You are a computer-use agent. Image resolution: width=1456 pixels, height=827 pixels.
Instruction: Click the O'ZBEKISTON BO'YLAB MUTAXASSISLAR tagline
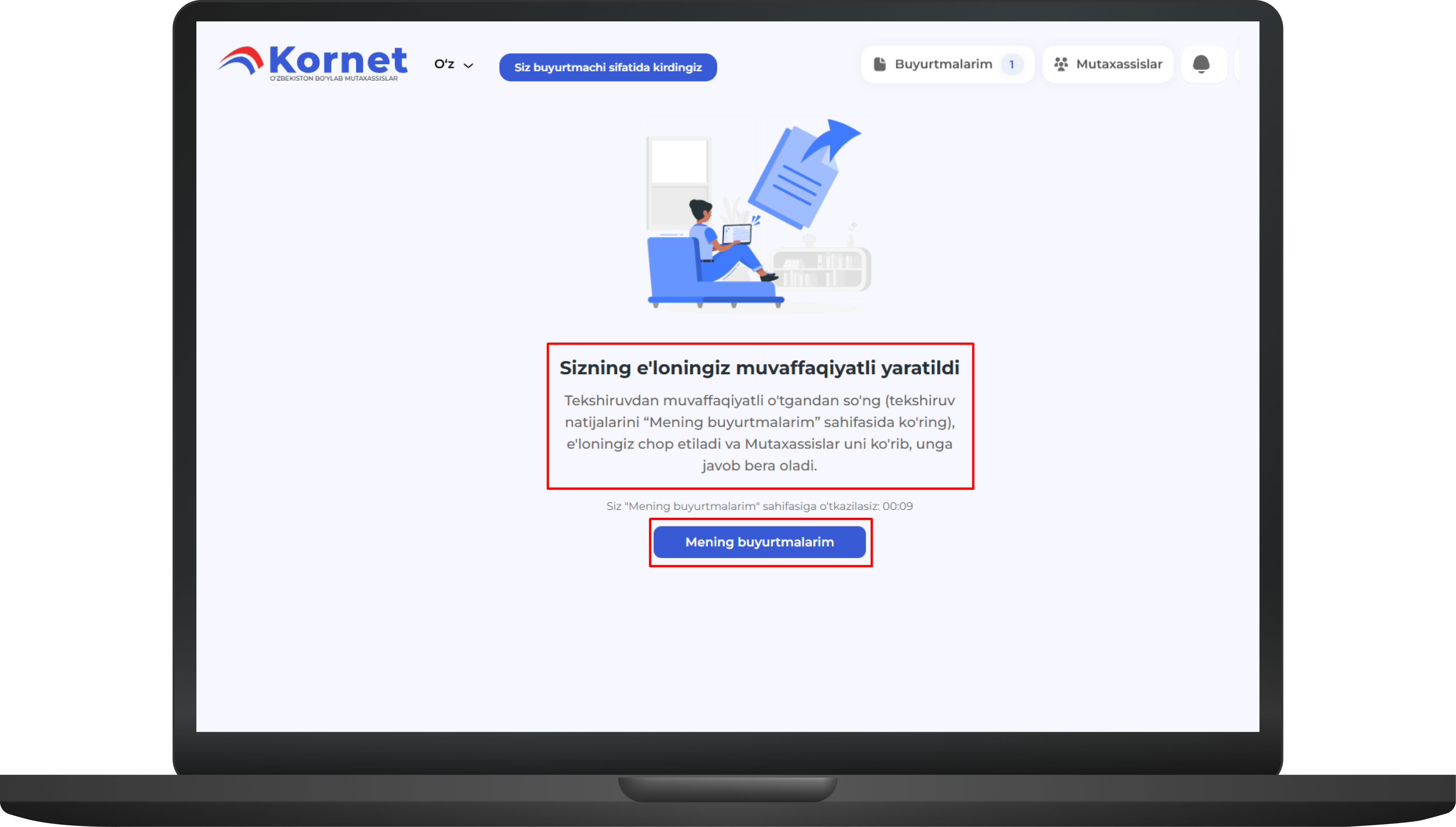333,79
